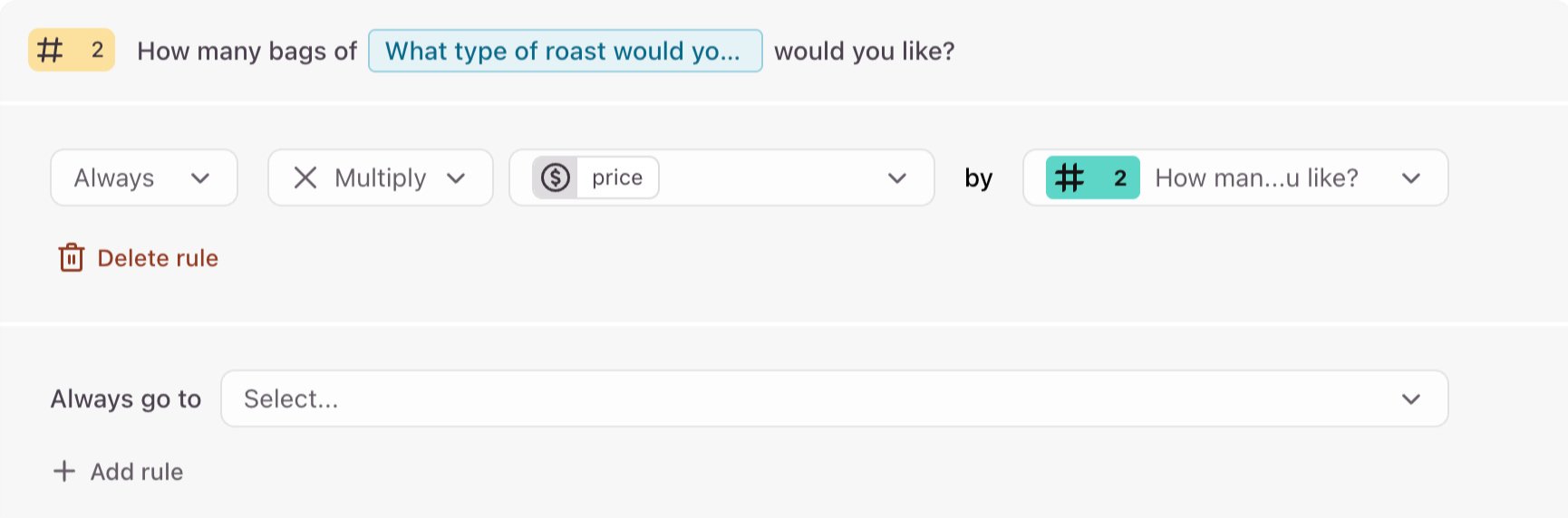Click the dollar sign price icon
The height and width of the screenshot is (518, 1568).
(556, 177)
